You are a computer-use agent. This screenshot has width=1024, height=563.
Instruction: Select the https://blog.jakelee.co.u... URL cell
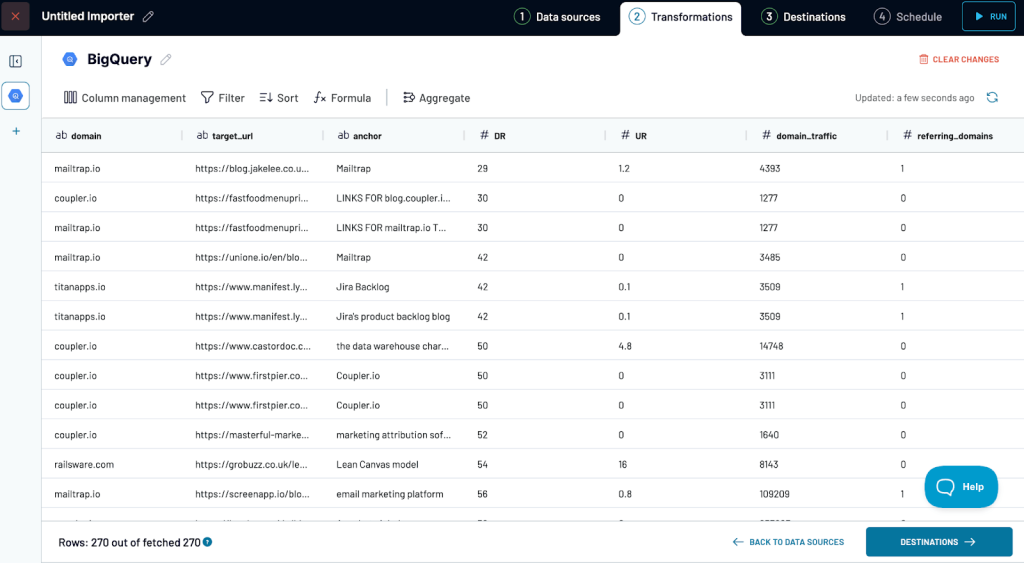(252, 169)
